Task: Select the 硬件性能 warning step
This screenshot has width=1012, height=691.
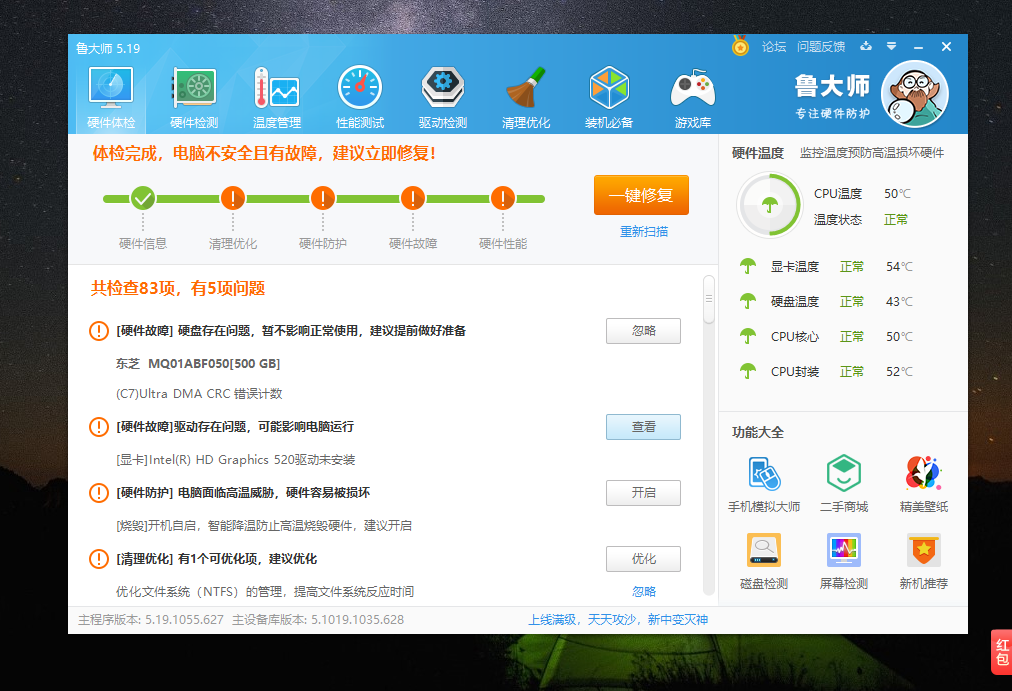Action: coord(503,198)
